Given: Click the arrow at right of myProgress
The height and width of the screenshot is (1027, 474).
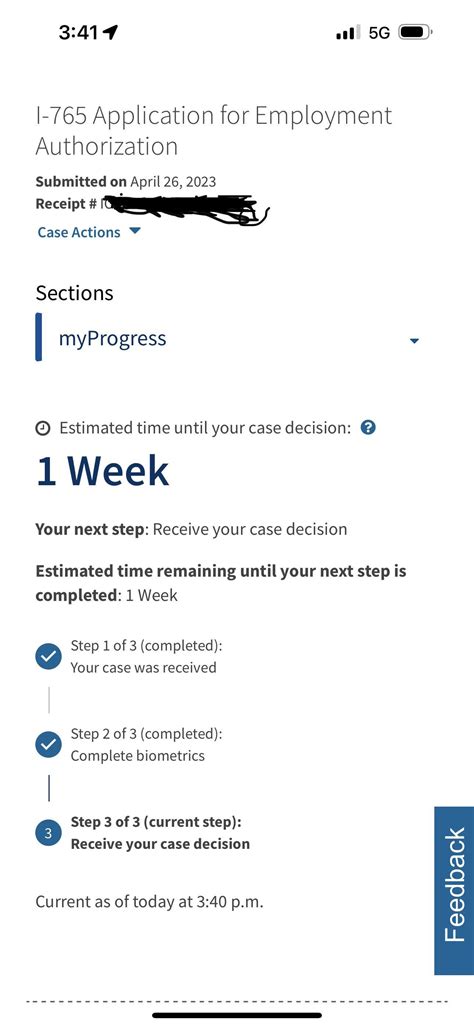Looking at the screenshot, I should pos(414,341).
